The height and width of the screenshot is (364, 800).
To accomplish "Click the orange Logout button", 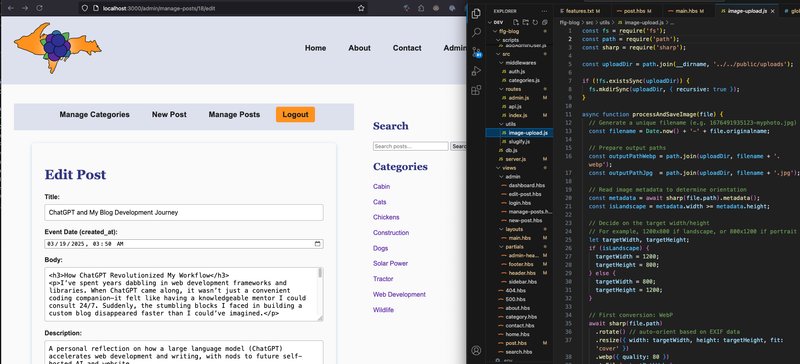I will (295, 114).
